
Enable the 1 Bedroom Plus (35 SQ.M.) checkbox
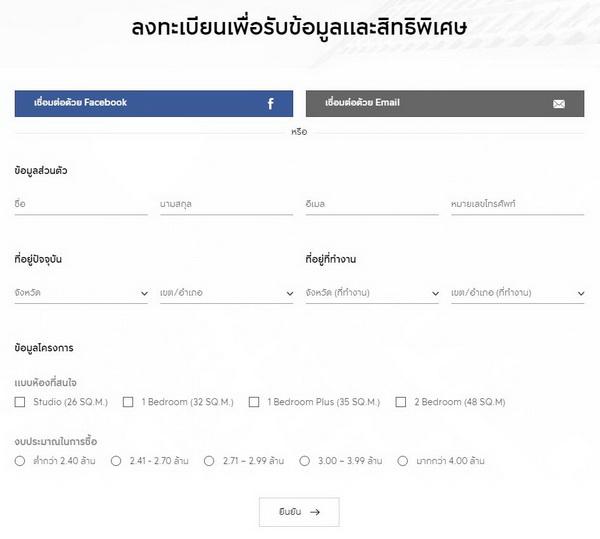coord(254,402)
